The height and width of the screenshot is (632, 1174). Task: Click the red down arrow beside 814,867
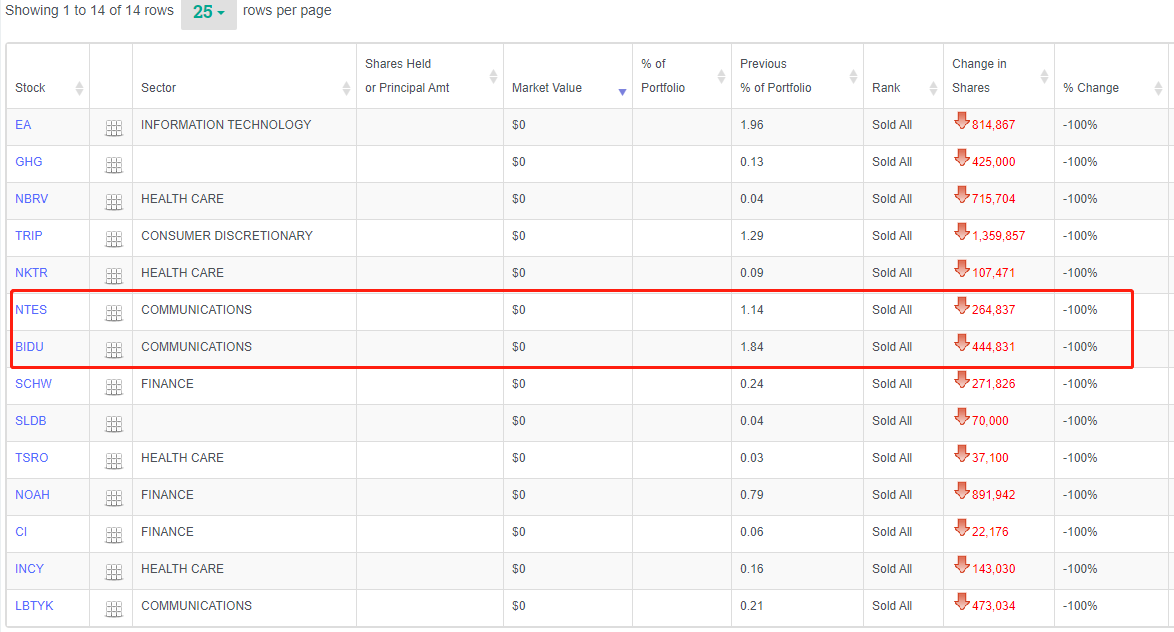click(961, 121)
